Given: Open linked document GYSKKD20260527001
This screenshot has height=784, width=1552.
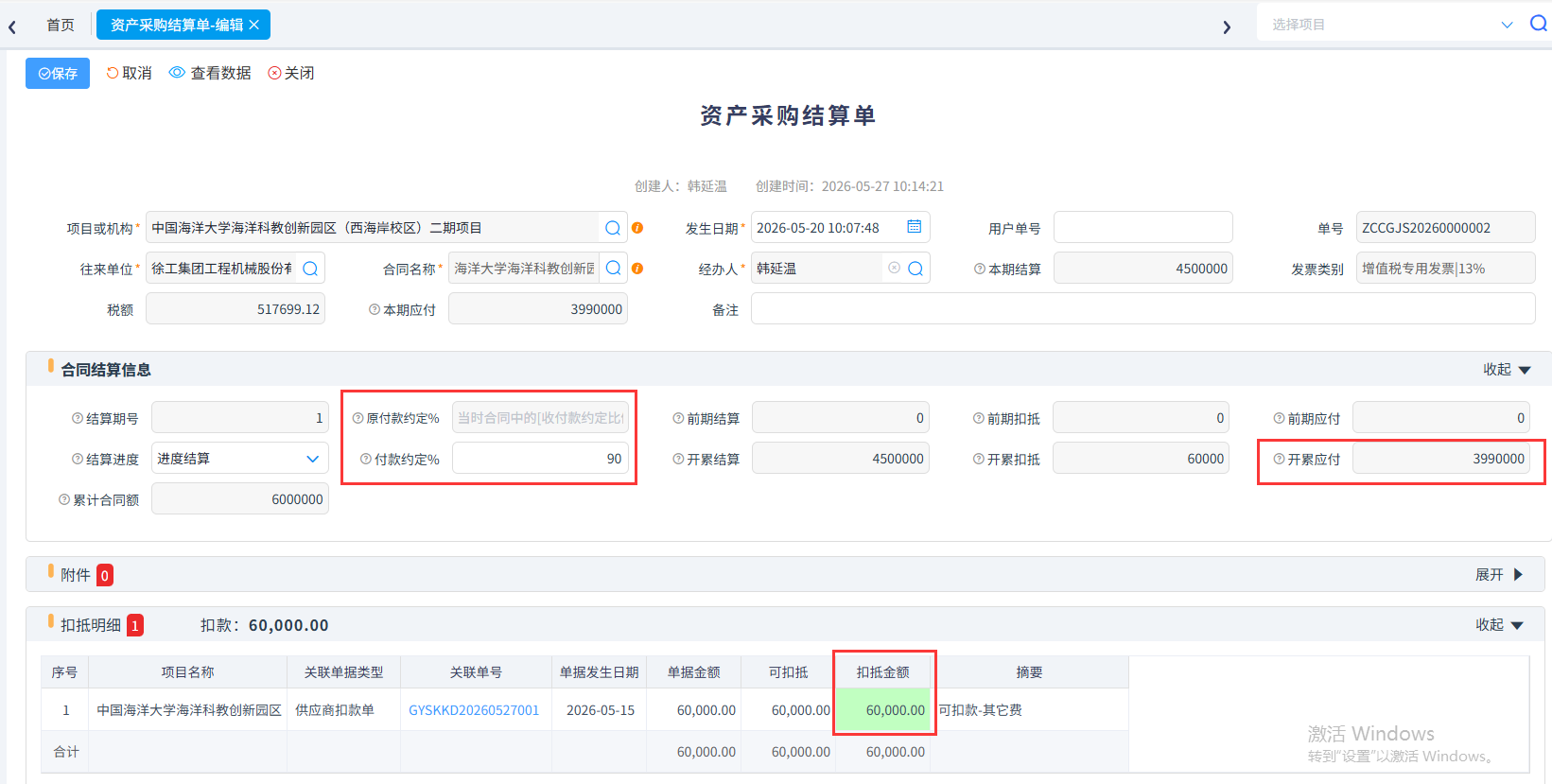Looking at the screenshot, I should 474,710.
